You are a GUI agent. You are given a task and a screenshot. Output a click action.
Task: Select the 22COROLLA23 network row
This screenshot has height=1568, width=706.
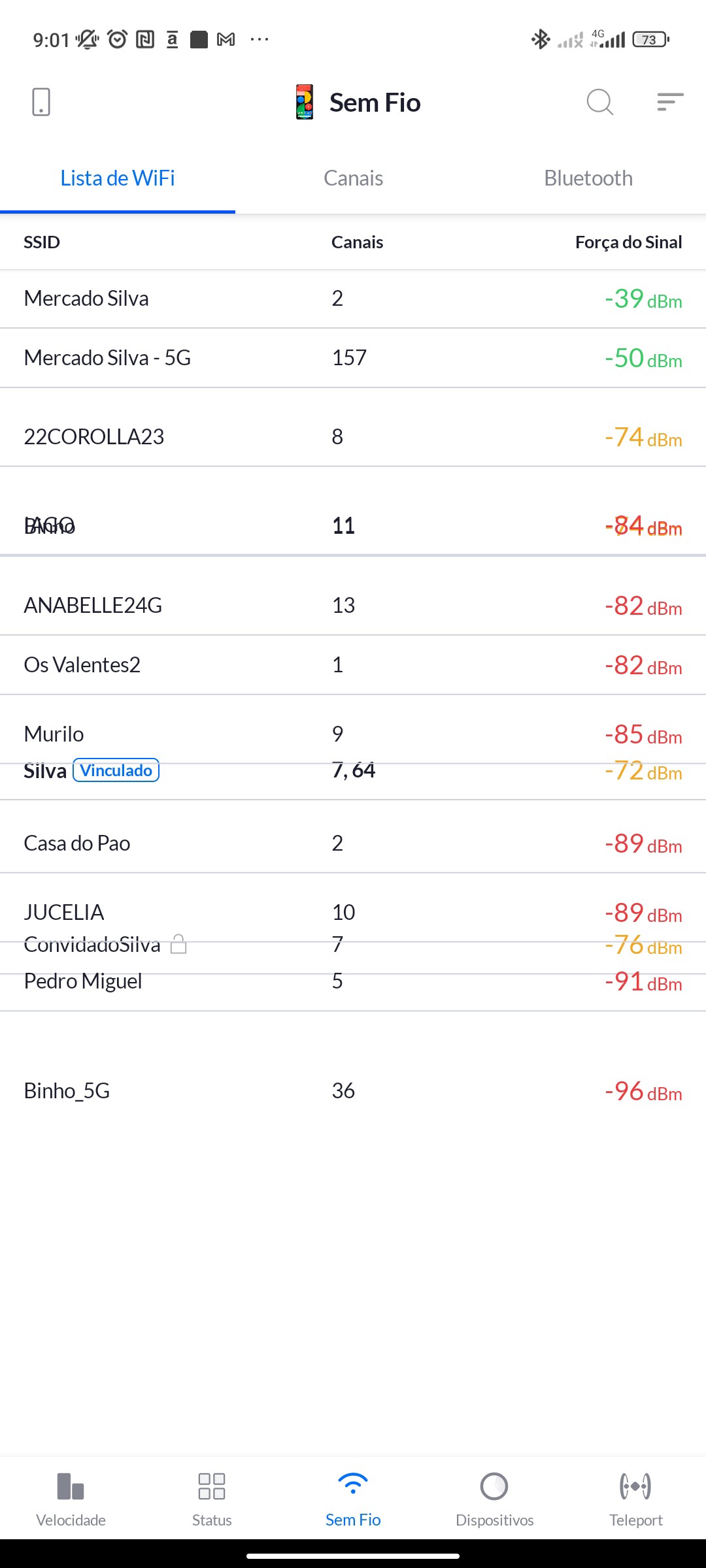(94, 436)
